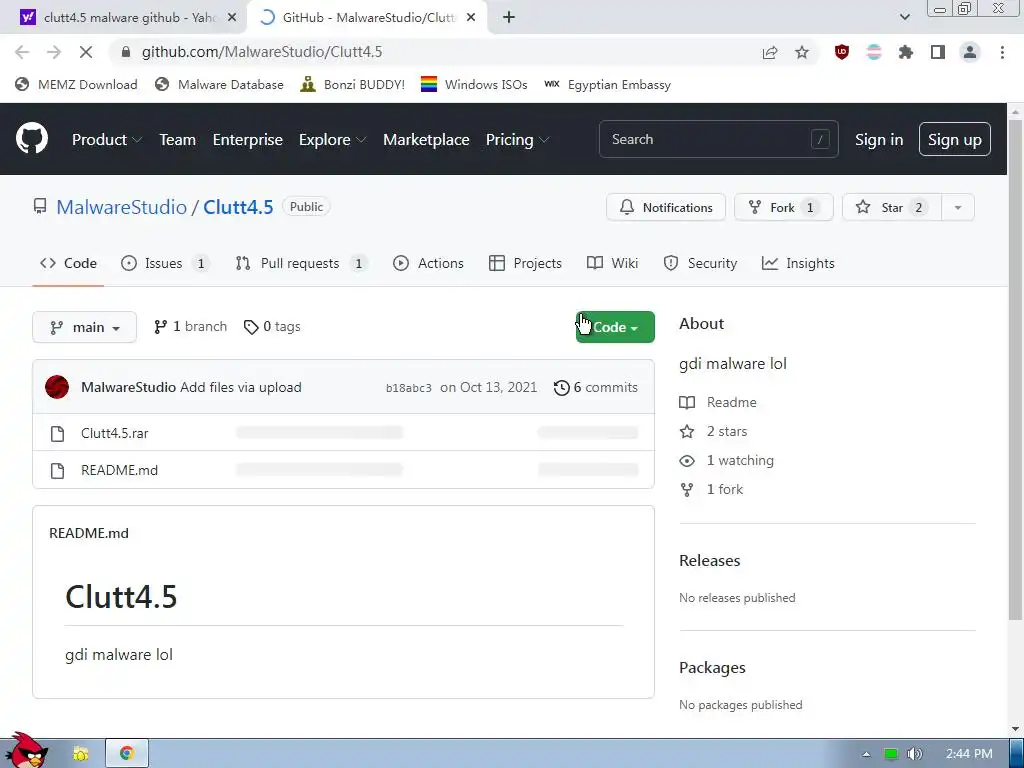Switch to the Wiki tab
This screenshot has width=1024, height=768.
point(612,263)
